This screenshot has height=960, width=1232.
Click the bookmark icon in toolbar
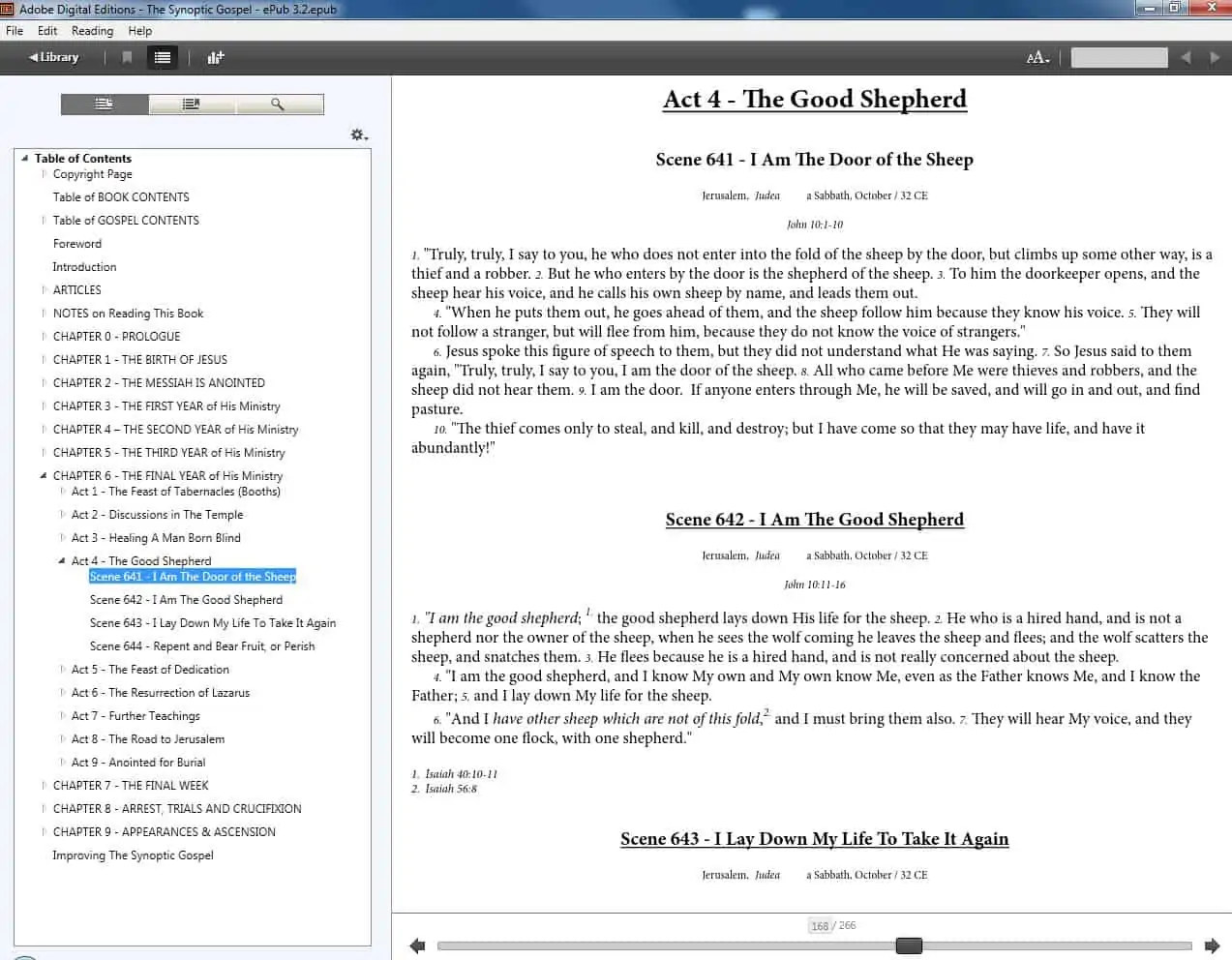pyautogui.click(x=127, y=57)
